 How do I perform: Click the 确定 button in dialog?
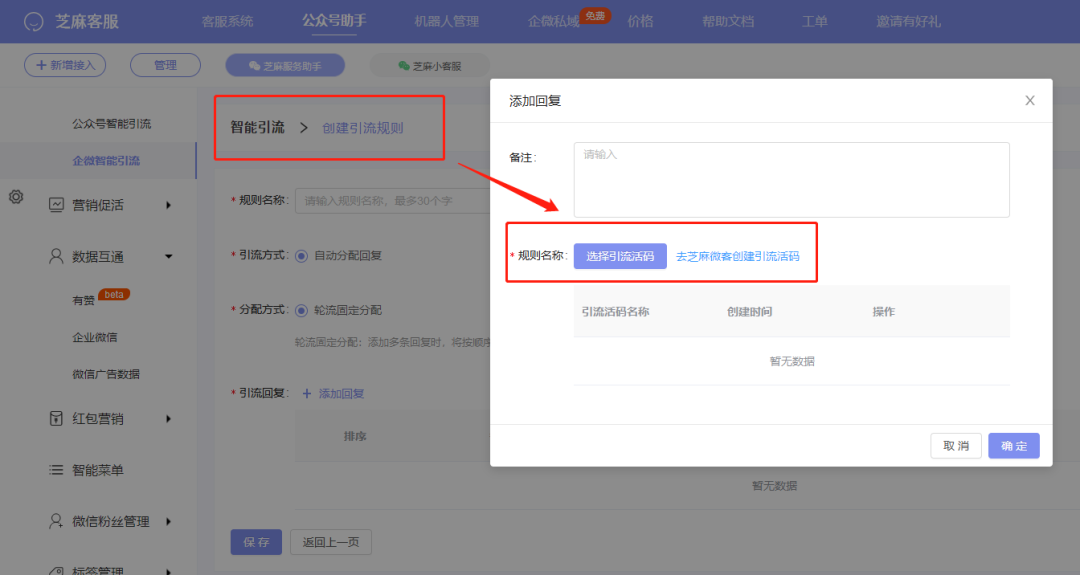click(1014, 446)
